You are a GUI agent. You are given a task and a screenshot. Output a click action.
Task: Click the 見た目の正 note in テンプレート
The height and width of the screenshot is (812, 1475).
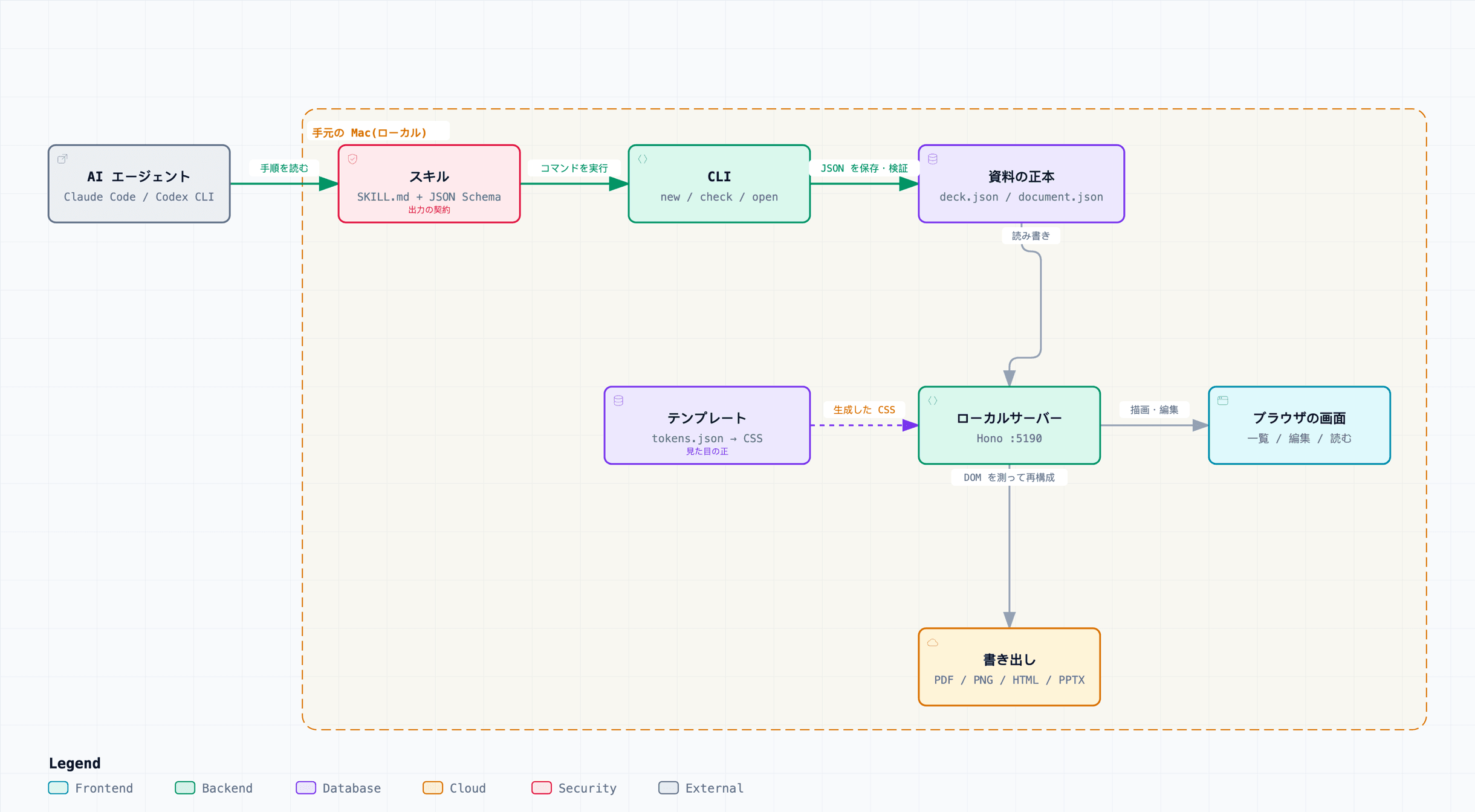[707, 451]
